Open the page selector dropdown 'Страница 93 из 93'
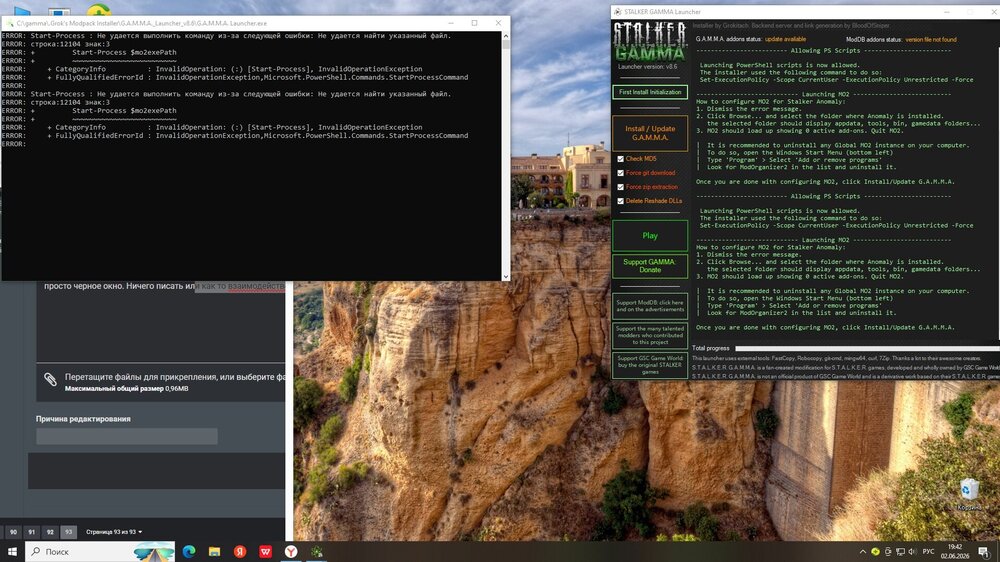1000x562 pixels. (114, 531)
